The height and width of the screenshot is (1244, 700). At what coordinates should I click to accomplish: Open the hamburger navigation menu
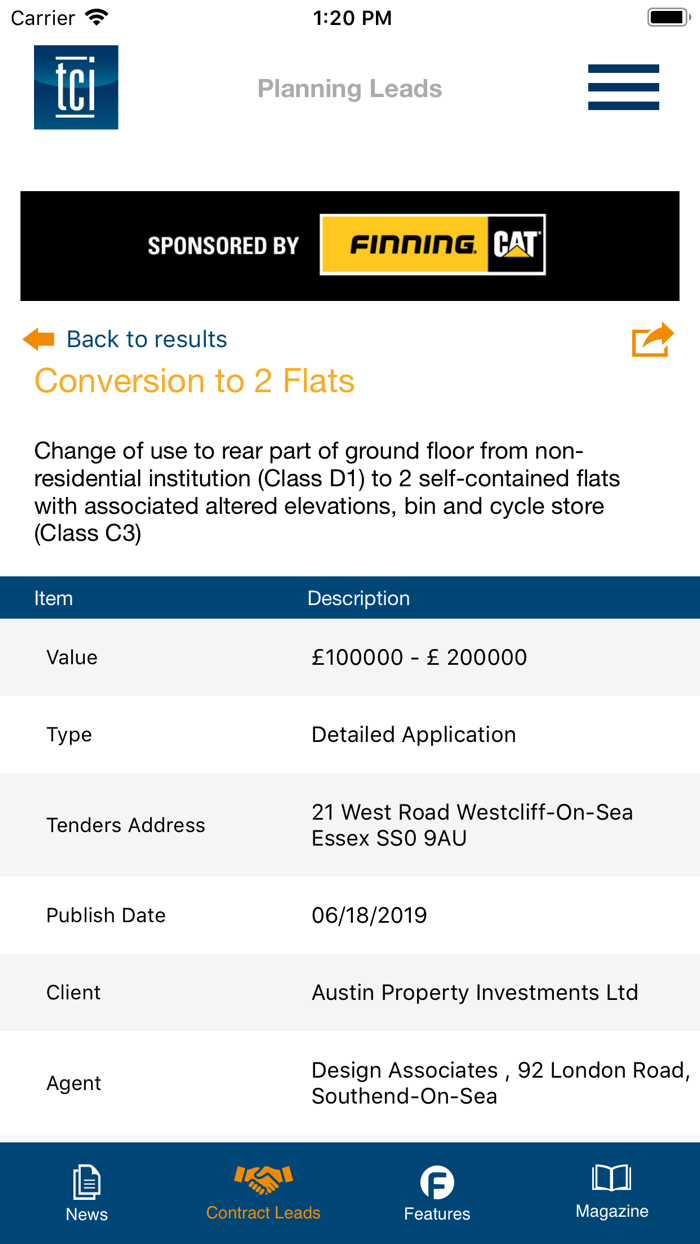pos(623,87)
